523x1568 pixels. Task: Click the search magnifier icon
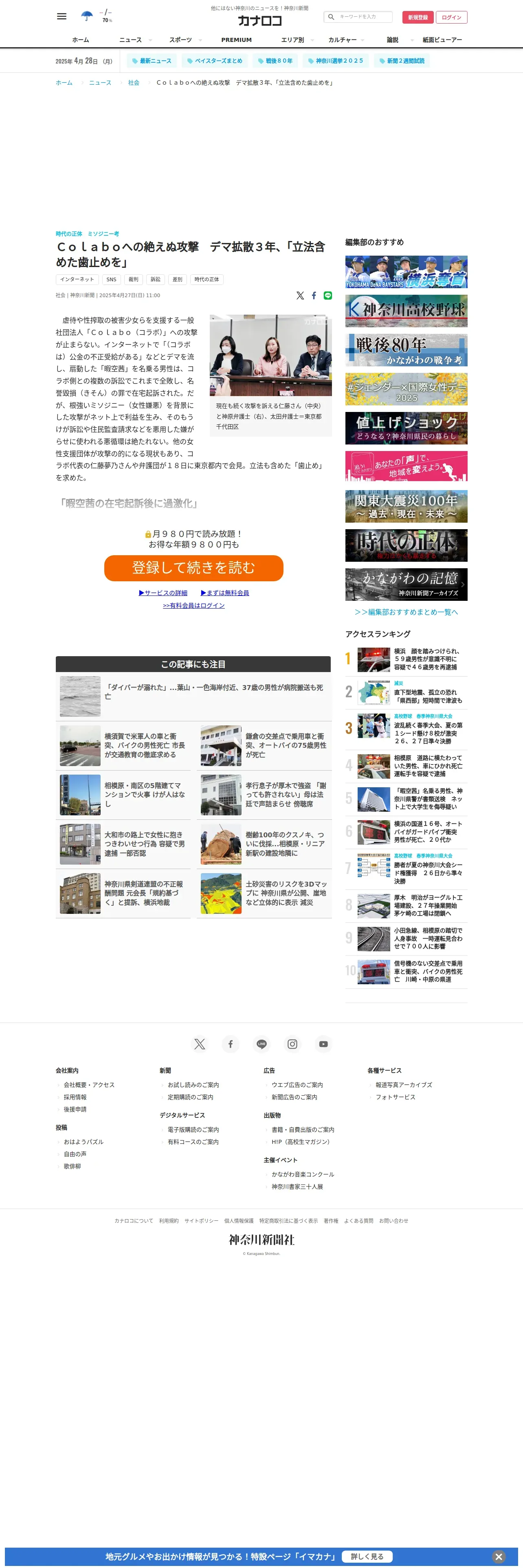click(x=331, y=17)
